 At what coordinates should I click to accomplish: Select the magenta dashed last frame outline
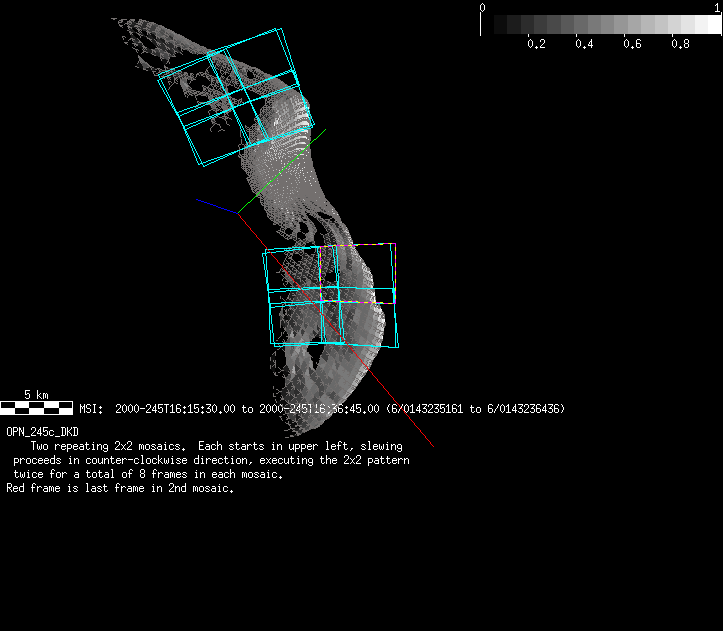pyautogui.click(x=357, y=245)
